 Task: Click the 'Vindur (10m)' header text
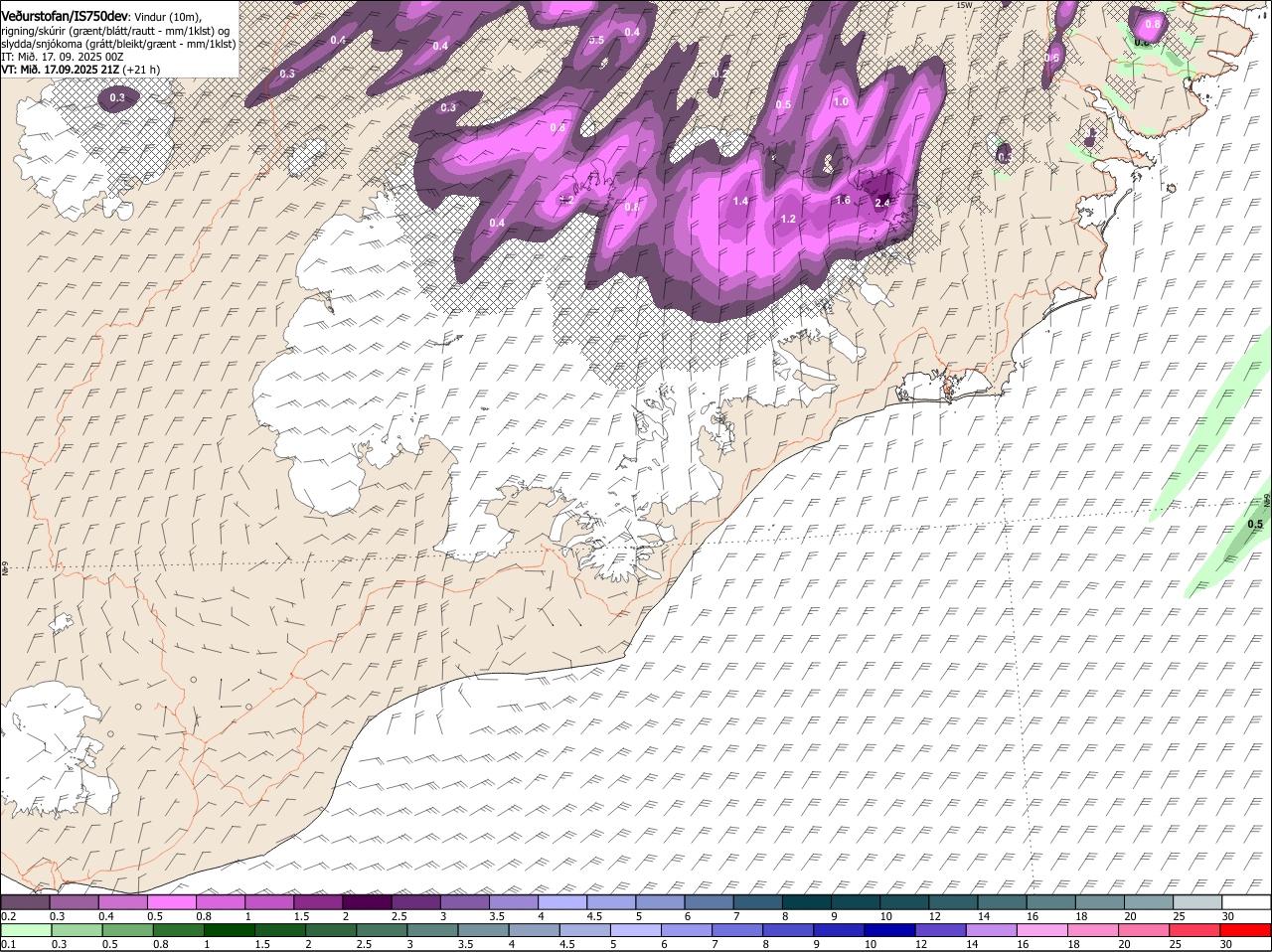[x=167, y=17]
